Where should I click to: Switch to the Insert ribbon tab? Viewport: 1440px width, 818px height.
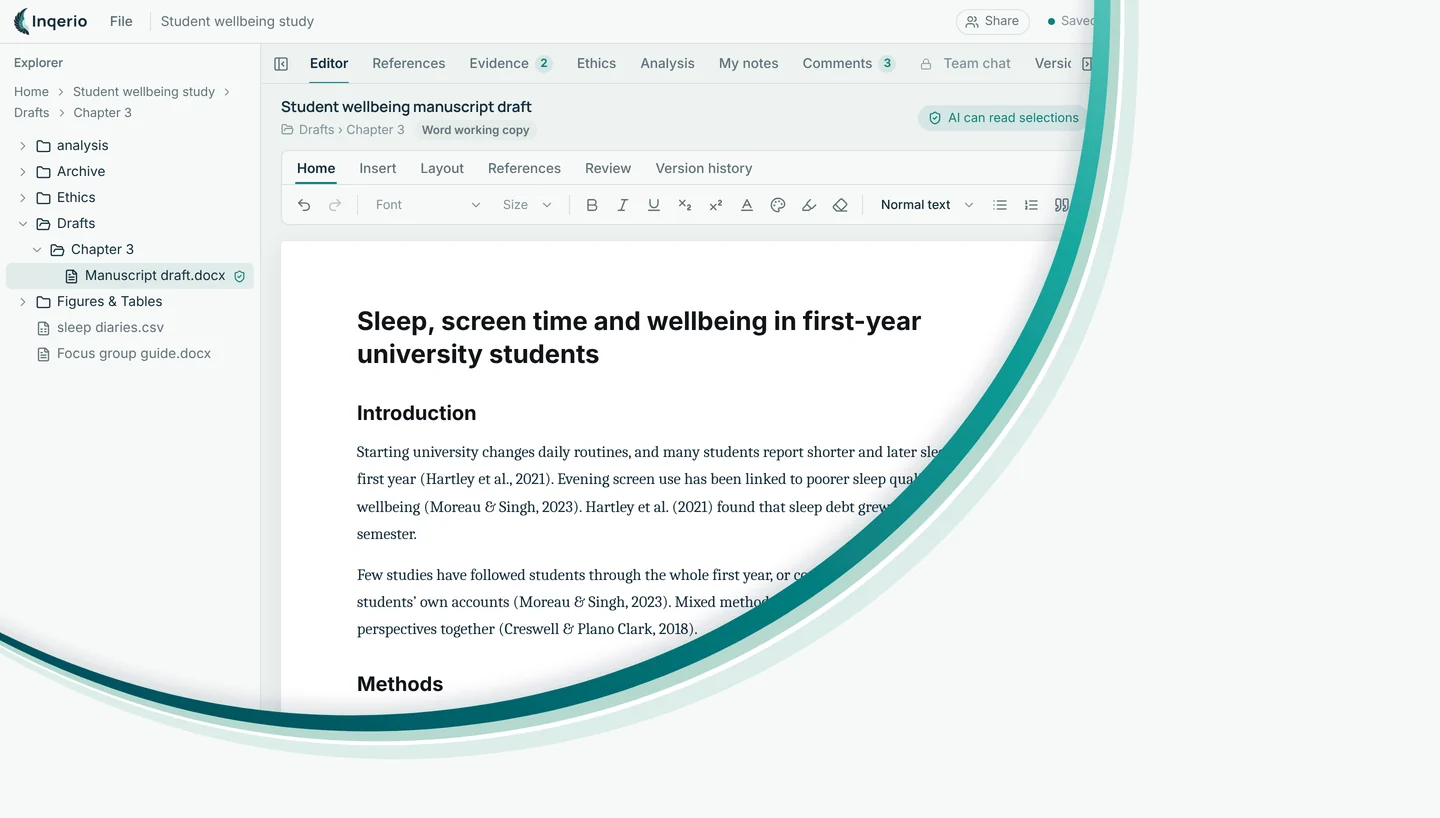(378, 168)
